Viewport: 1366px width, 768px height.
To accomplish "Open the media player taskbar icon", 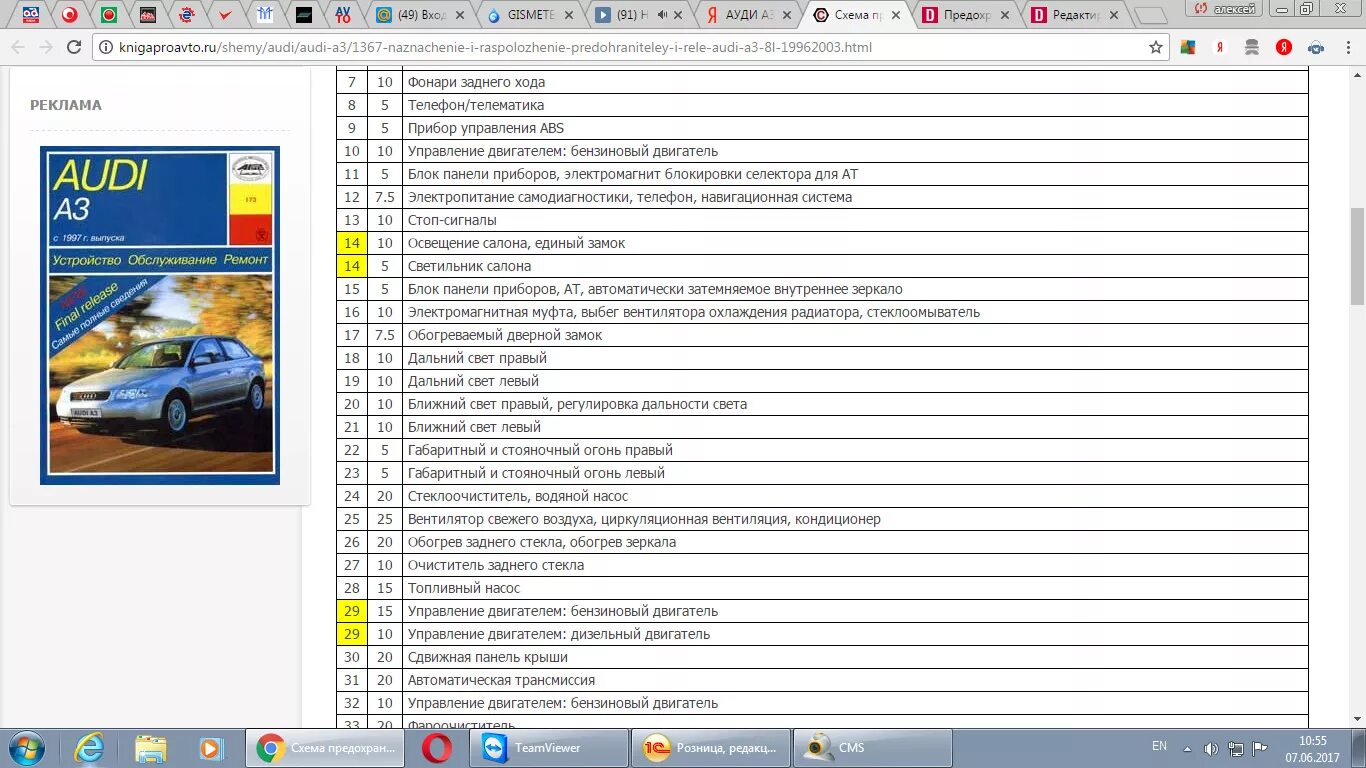I will 211,748.
